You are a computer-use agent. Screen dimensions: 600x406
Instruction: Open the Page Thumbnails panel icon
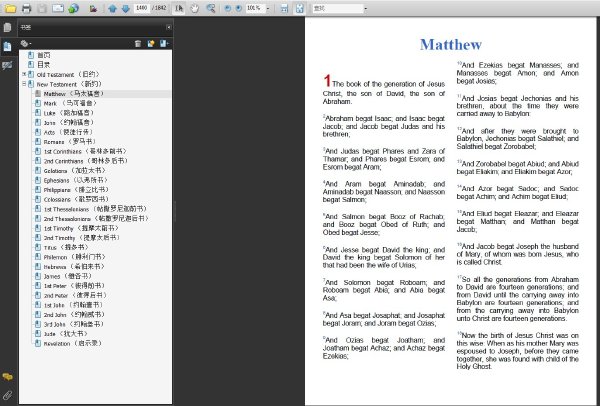coord(7,27)
